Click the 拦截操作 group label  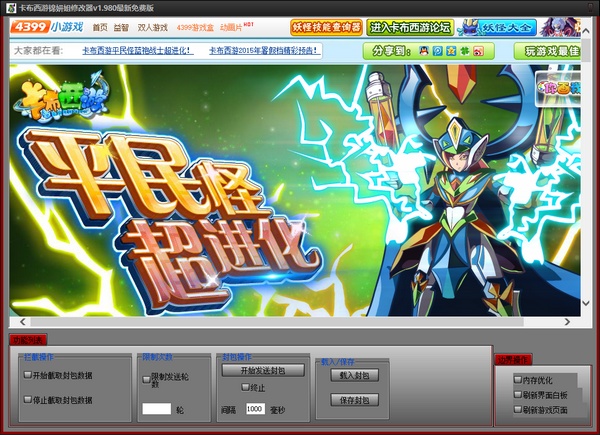coord(39,357)
